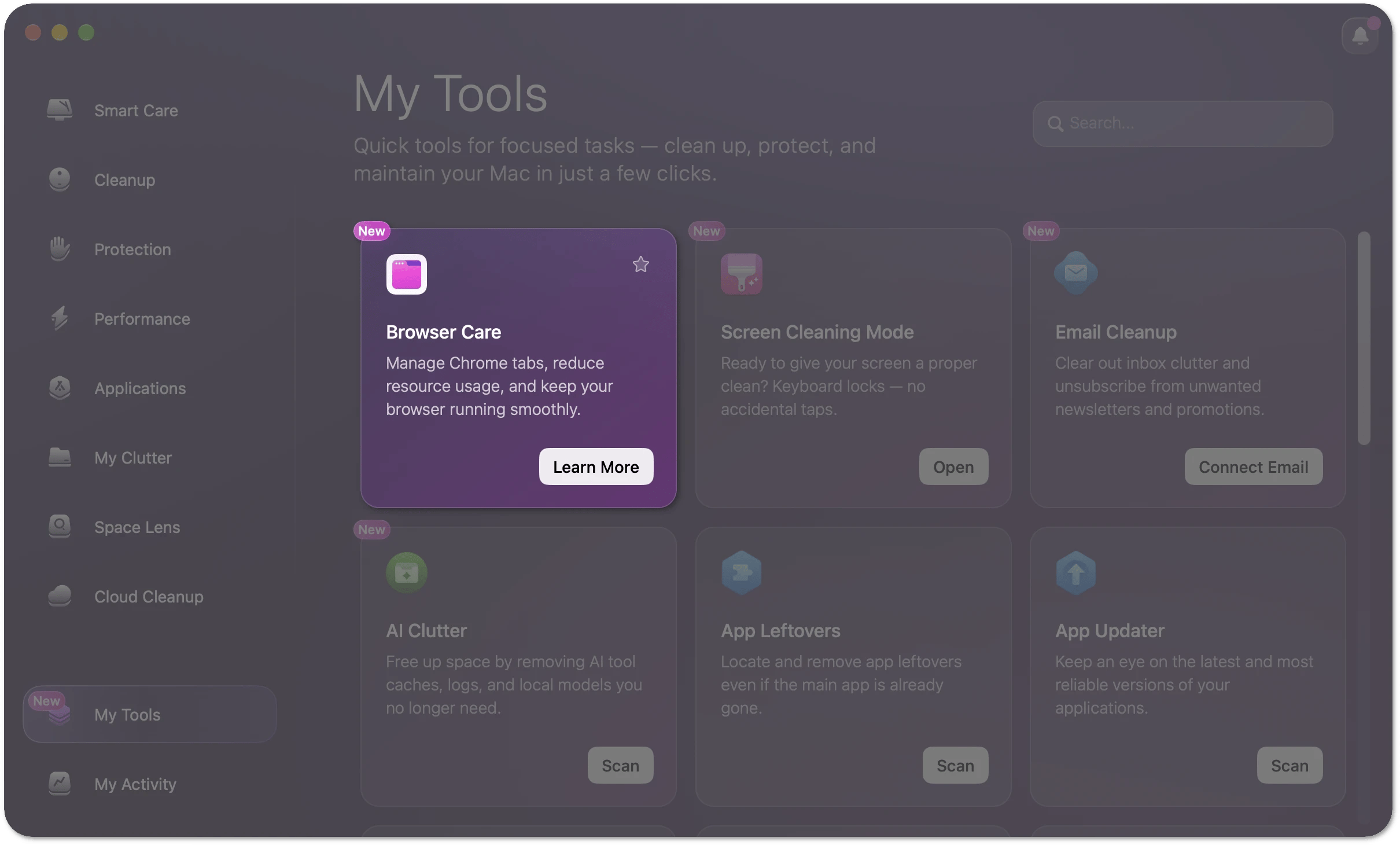Click Scan on the App Updater card
Screen dimensions: 1400x845
[x=1290, y=765]
